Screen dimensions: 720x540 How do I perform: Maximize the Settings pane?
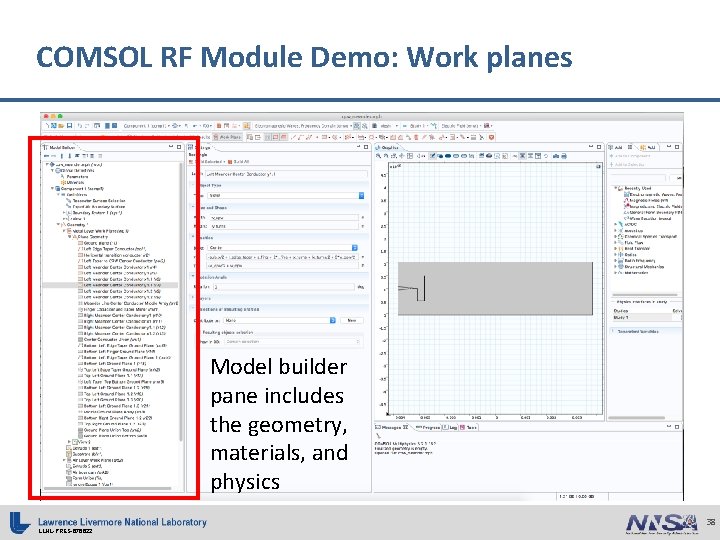click(366, 147)
